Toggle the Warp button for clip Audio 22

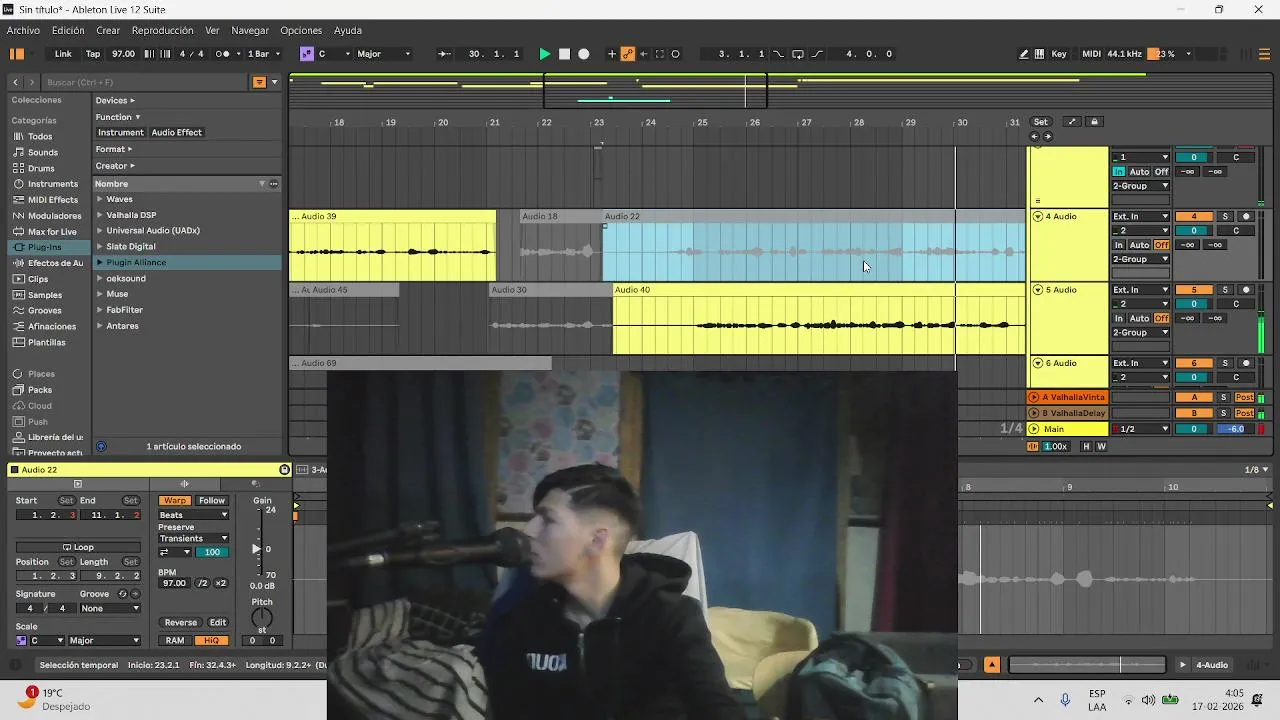(x=175, y=501)
